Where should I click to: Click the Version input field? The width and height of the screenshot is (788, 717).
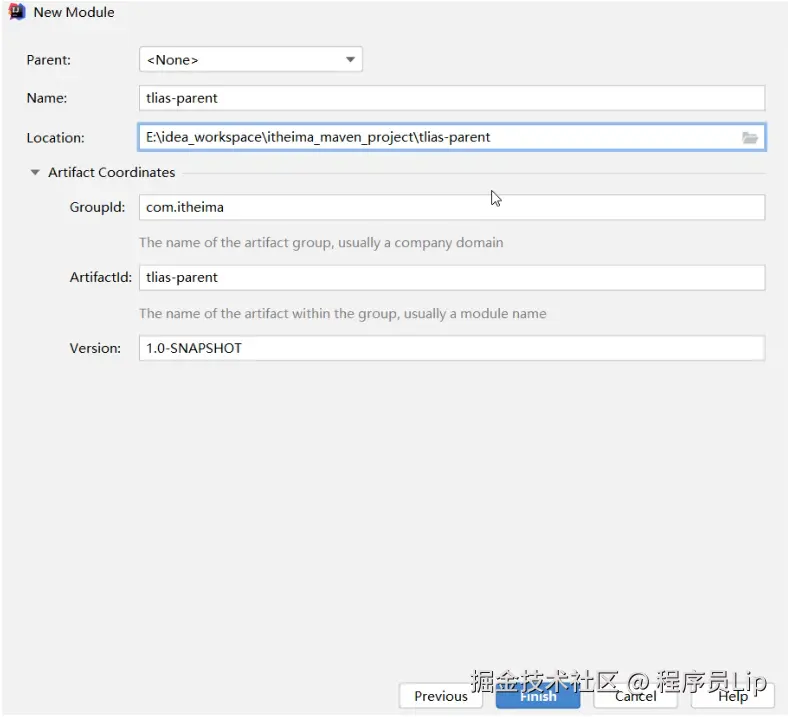452,348
